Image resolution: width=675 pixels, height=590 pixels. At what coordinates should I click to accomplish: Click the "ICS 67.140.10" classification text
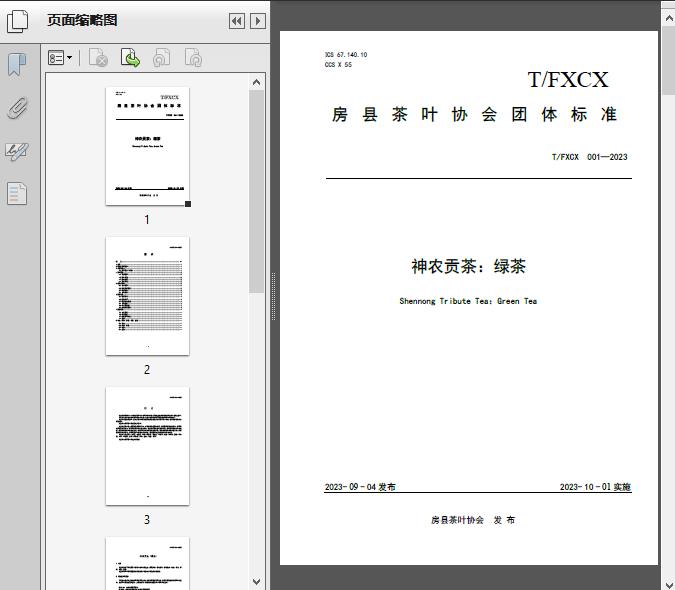coord(346,55)
